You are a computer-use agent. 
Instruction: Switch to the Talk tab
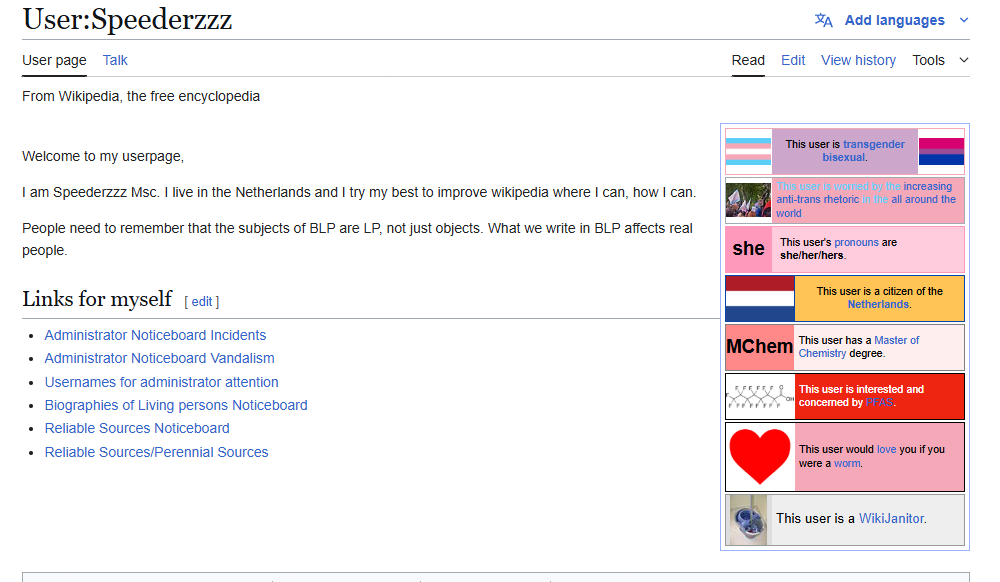(x=115, y=60)
